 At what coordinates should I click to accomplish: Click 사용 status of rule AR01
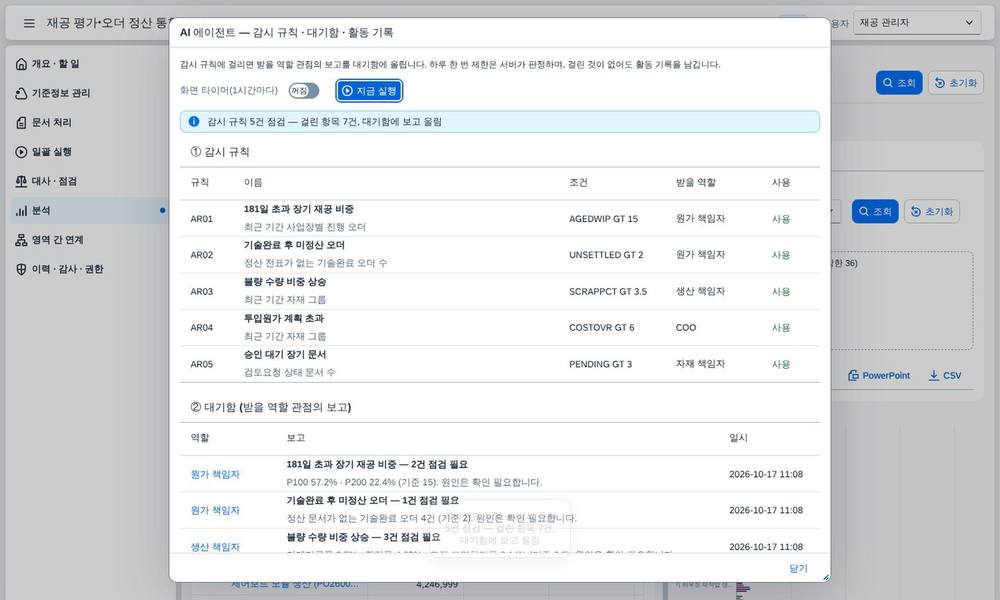(x=781, y=219)
